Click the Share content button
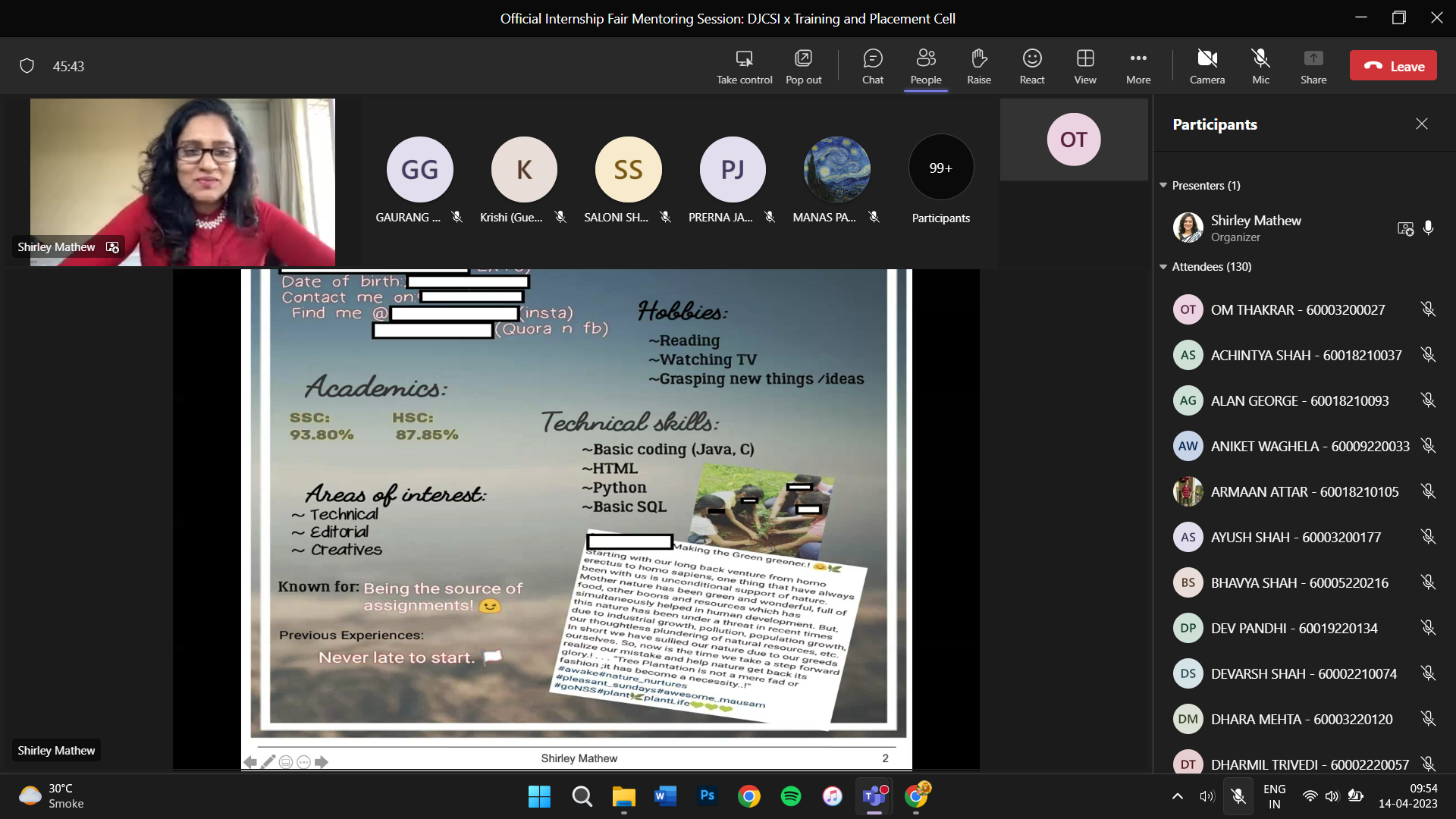Image resolution: width=1456 pixels, height=819 pixels. pos(1313,67)
